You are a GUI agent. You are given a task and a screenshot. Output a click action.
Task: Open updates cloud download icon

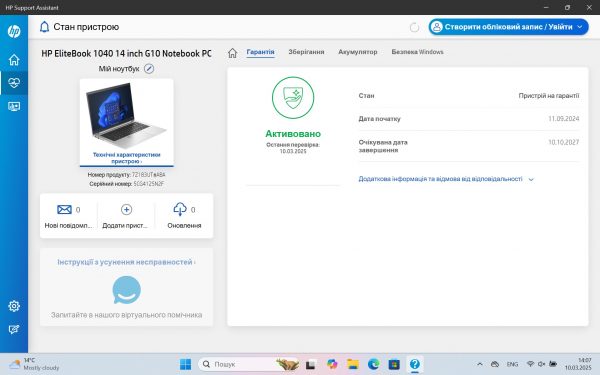pos(180,209)
